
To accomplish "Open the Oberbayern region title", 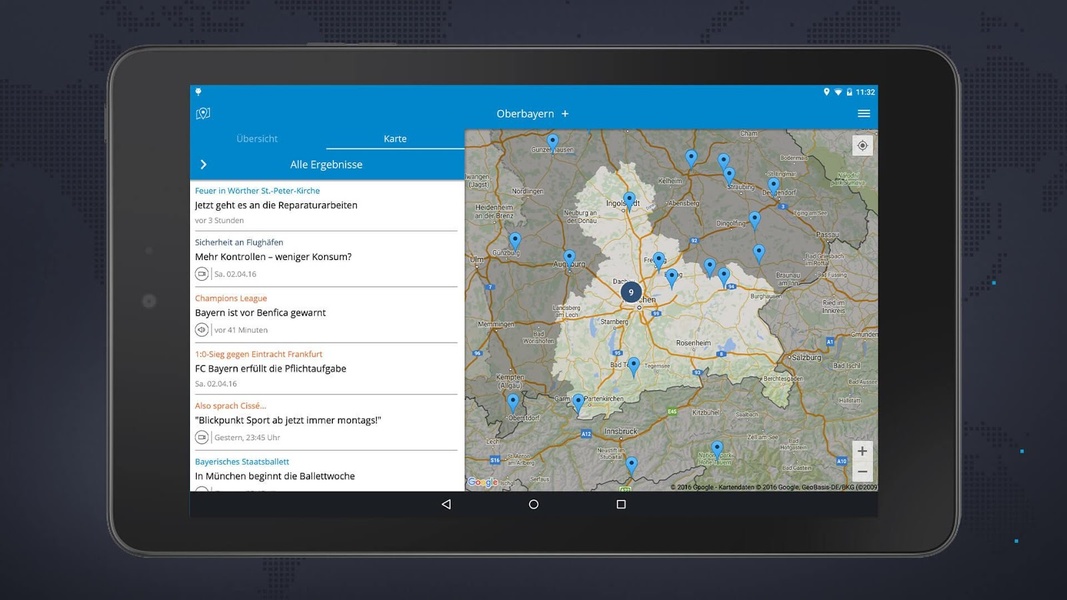I will pyautogui.click(x=525, y=114).
